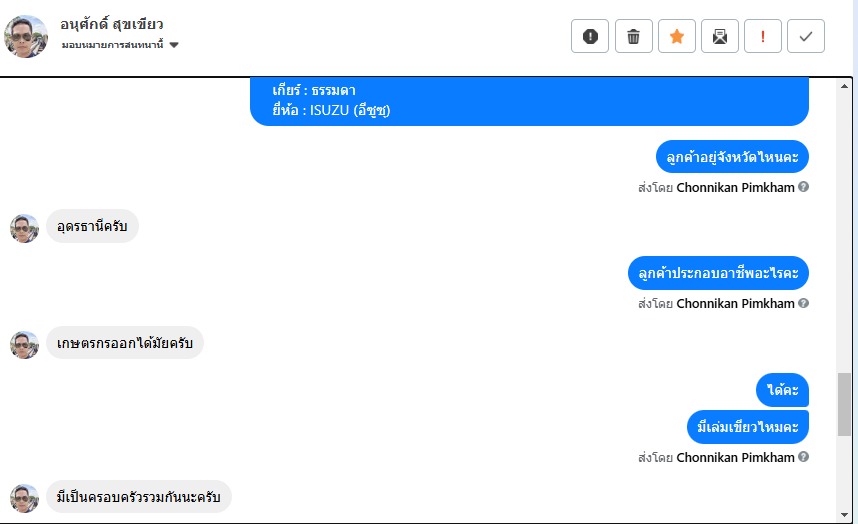Click the large profile photo in header
The height and width of the screenshot is (524, 858).
click(26, 36)
